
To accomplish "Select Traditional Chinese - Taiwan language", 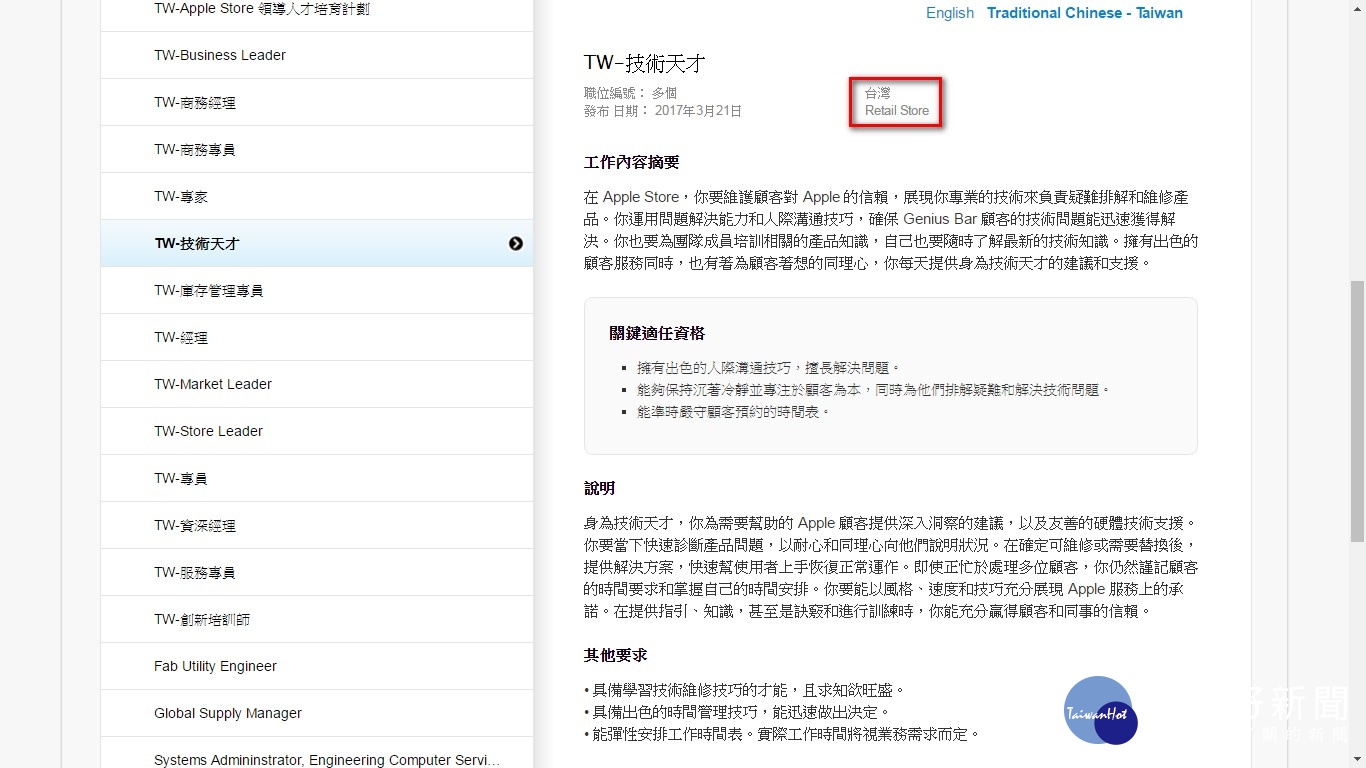I will (1085, 13).
